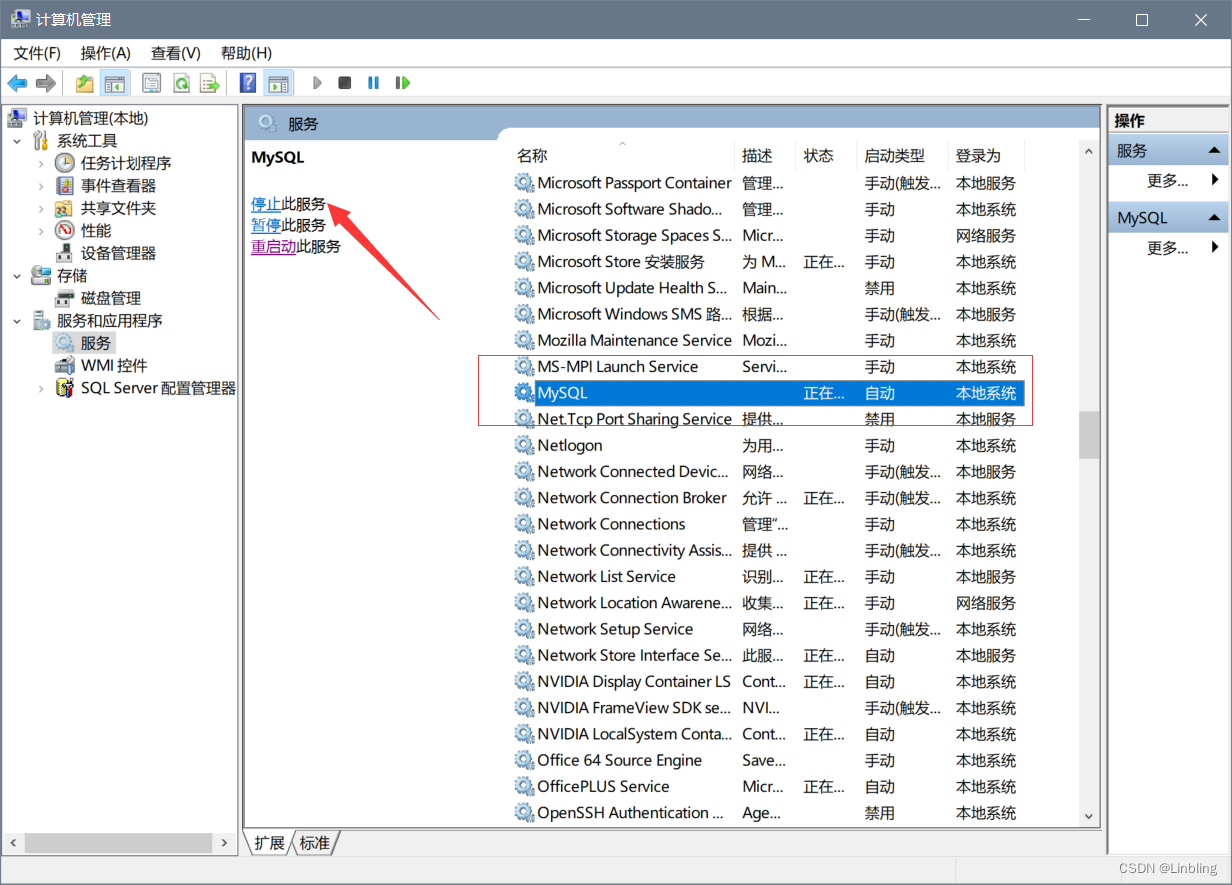Click the Restart Service toolbar icon
The width and height of the screenshot is (1232, 885).
402,83
